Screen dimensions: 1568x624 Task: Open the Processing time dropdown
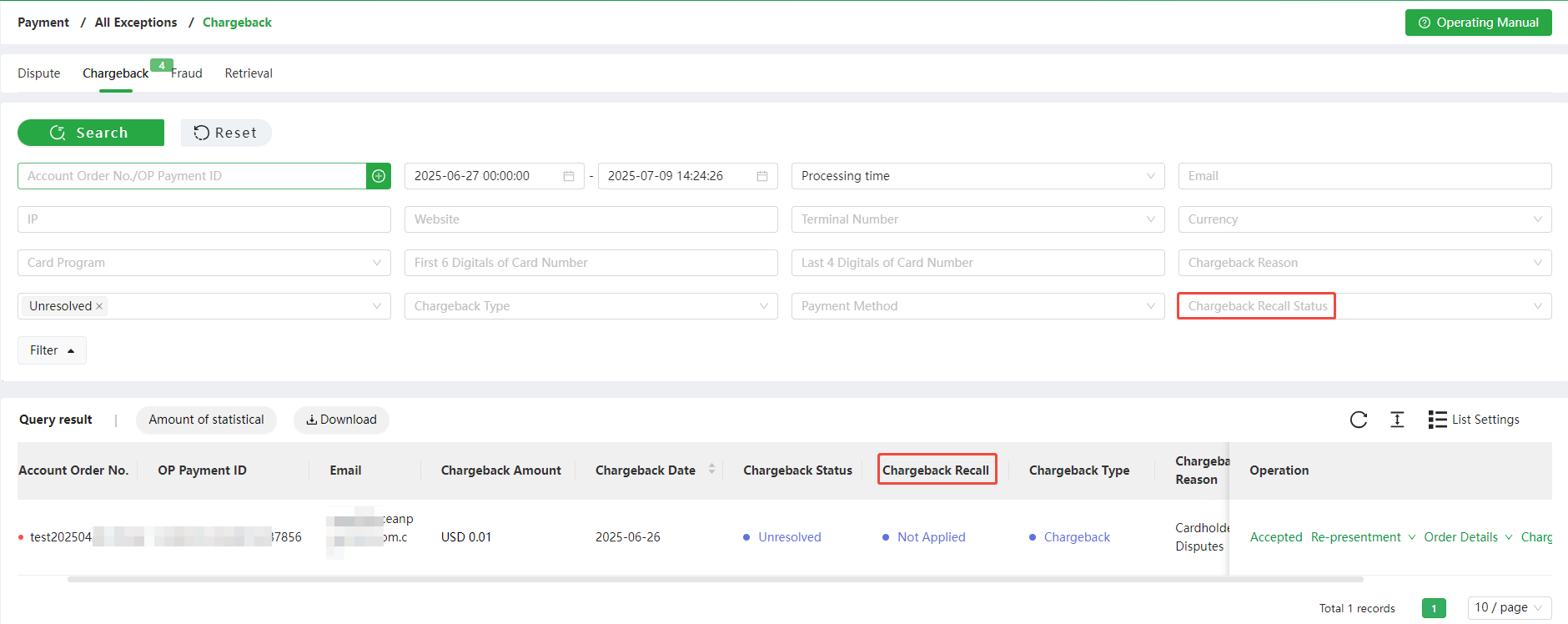pyautogui.click(x=977, y=176)
